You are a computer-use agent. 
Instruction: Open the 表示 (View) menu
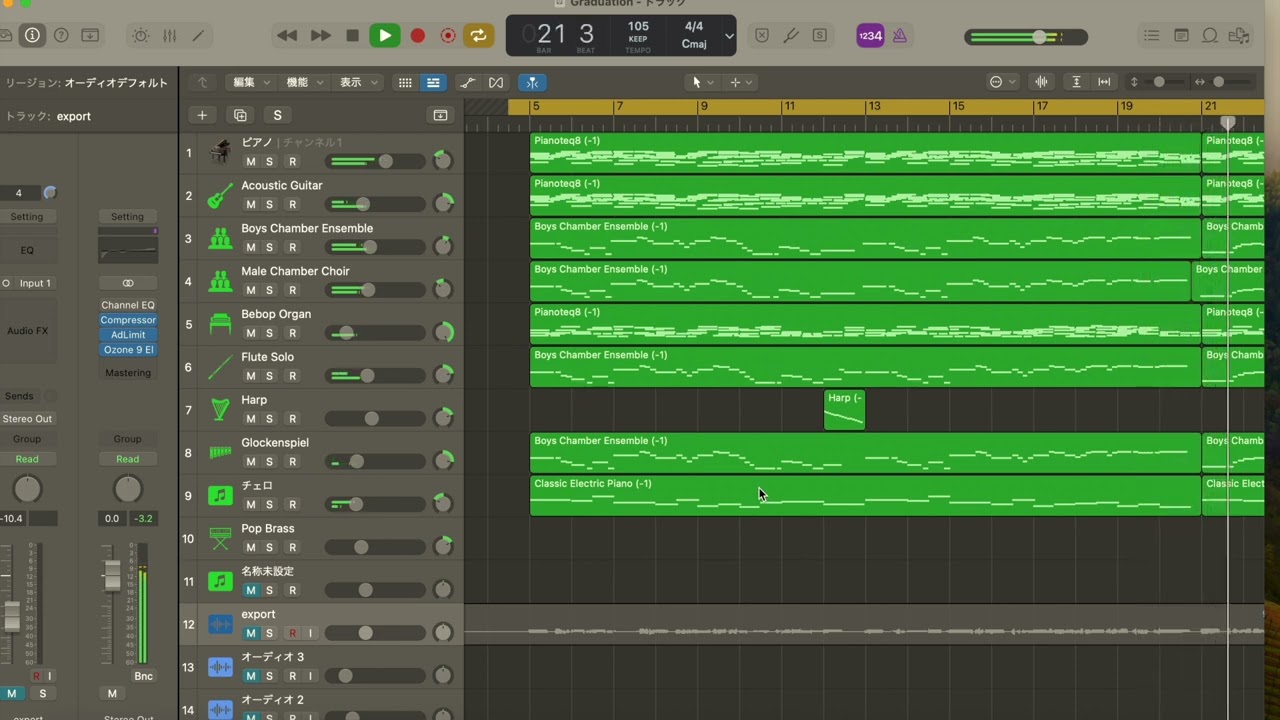356,82
